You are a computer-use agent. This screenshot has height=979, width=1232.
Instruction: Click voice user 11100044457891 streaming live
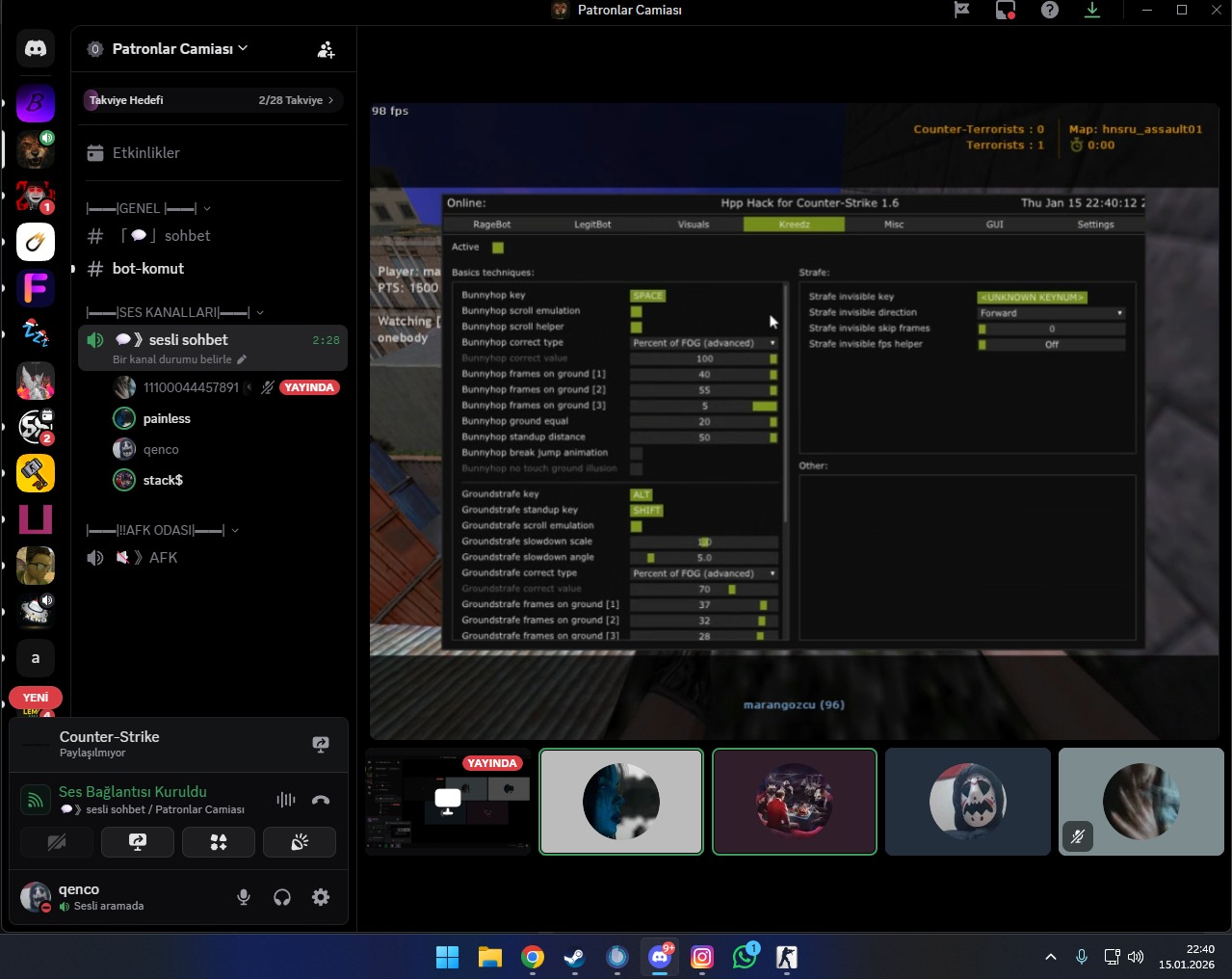click(x=226, y=387)
